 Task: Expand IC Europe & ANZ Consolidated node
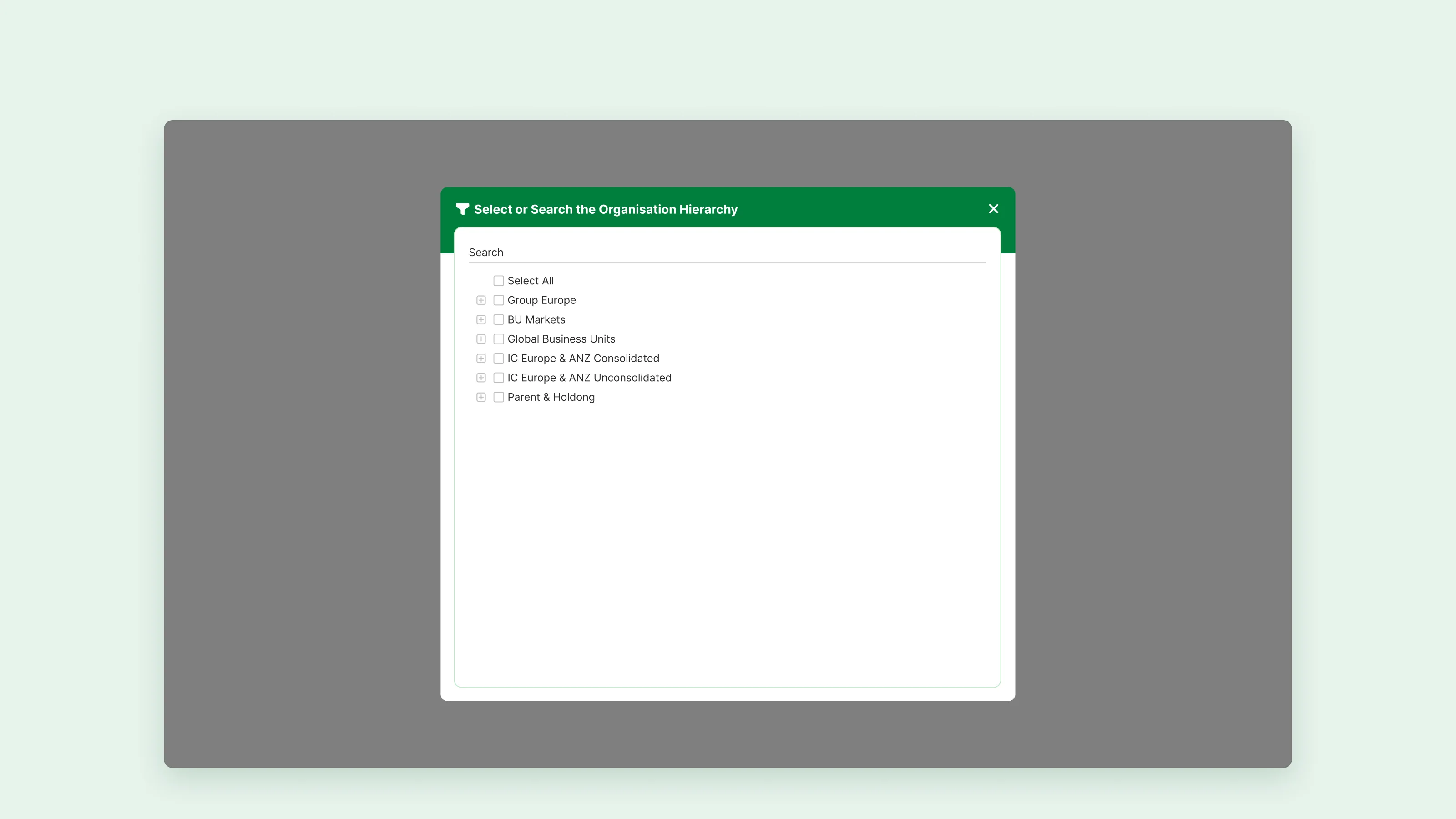pos(481,359)
